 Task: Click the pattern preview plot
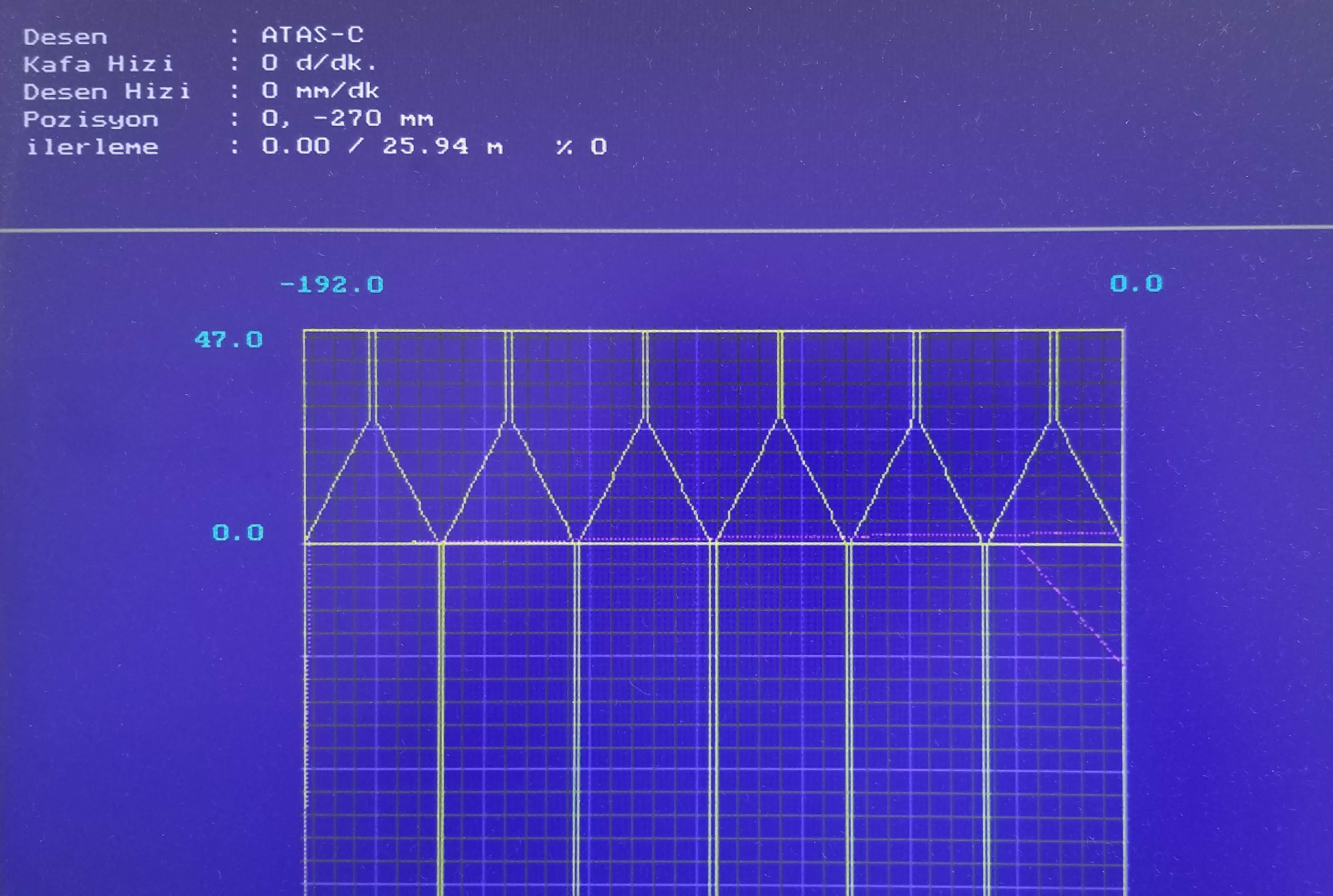pyautogui.click(x=714, y=612)
